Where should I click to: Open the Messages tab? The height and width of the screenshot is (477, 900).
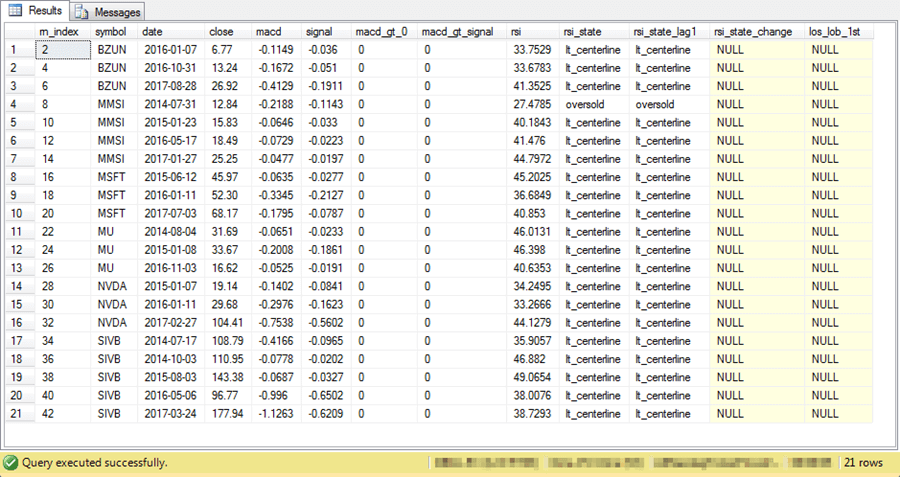tap(107, 11)
